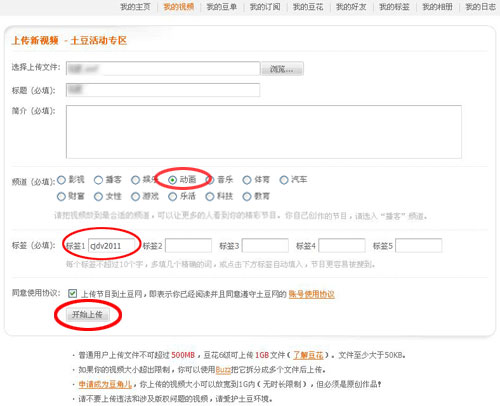
Task: Select the 影视 channel radio button
Action: (x=61, y=180)
